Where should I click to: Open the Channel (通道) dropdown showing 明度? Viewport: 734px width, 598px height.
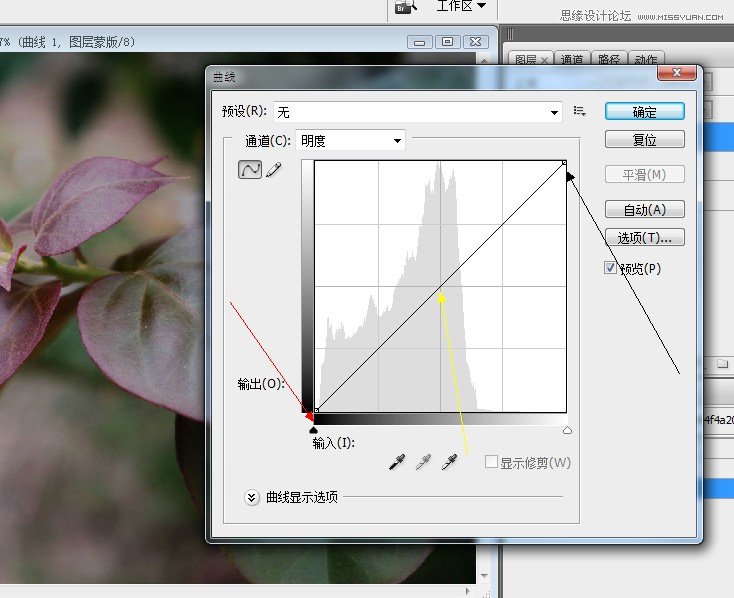[x=350, y=140]
